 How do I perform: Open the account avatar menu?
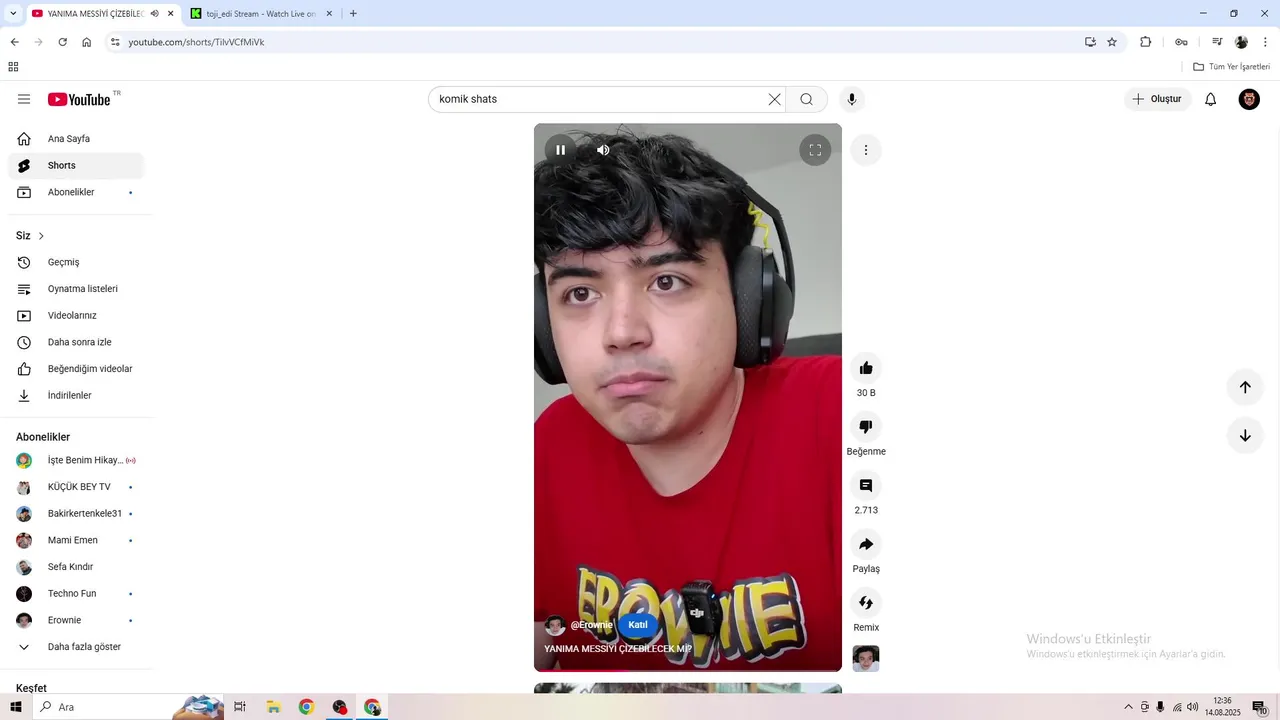1249,99
